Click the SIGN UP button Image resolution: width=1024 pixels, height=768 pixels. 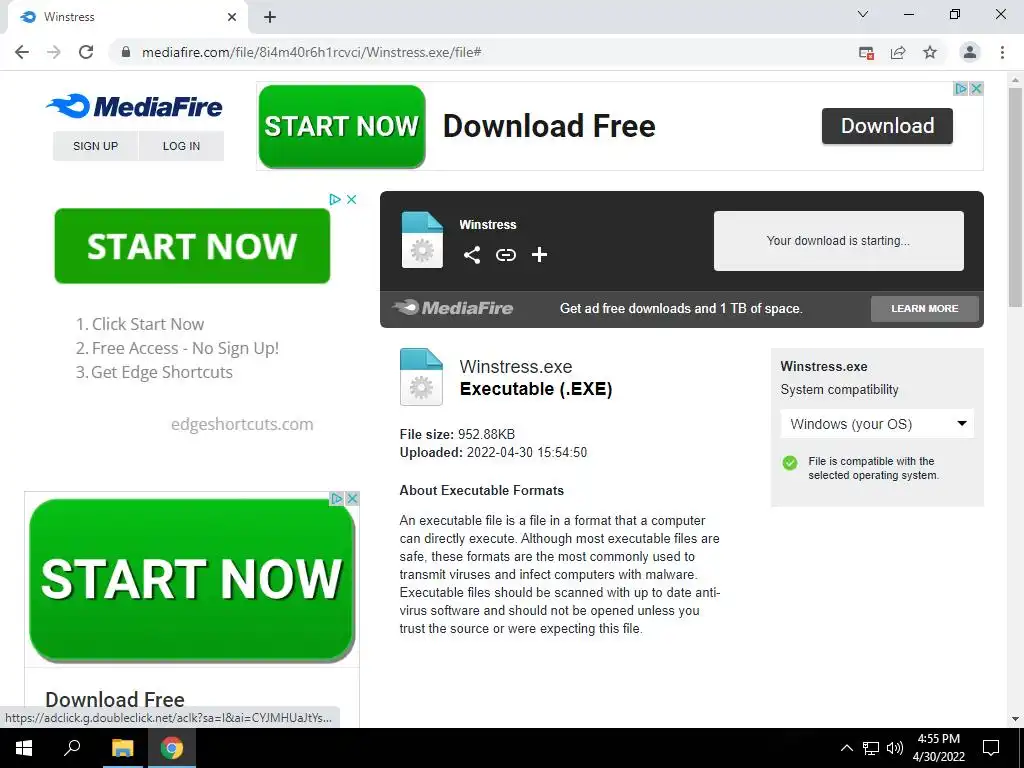[95, 146]
